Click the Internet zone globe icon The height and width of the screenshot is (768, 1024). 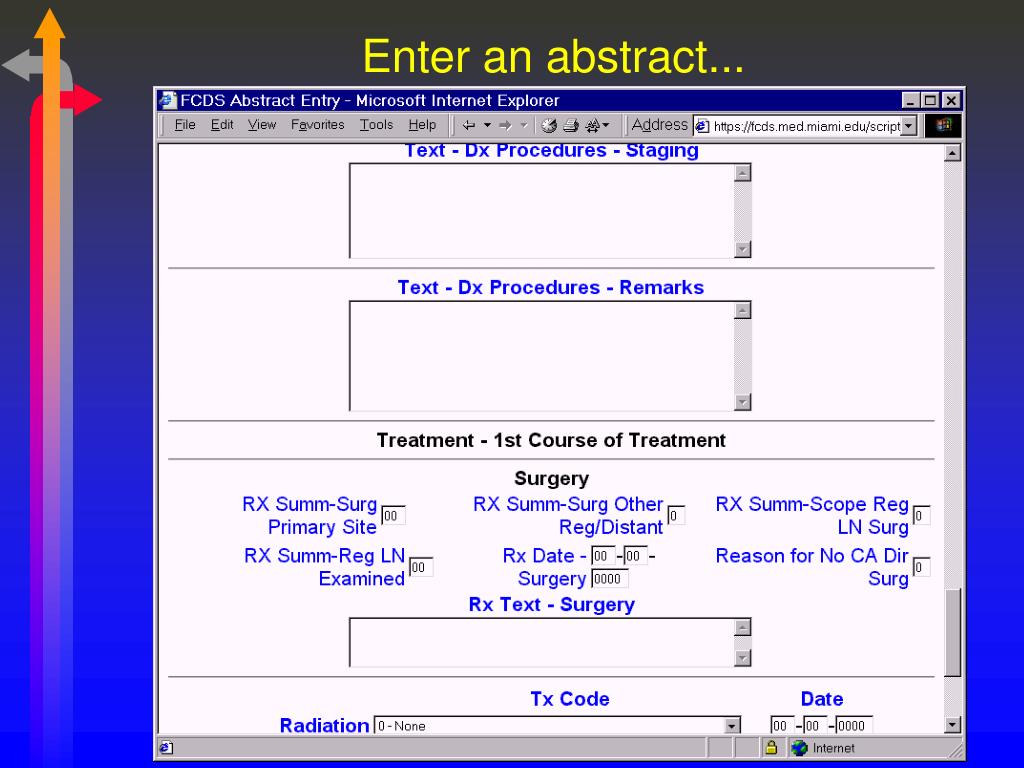pos(799,748)
